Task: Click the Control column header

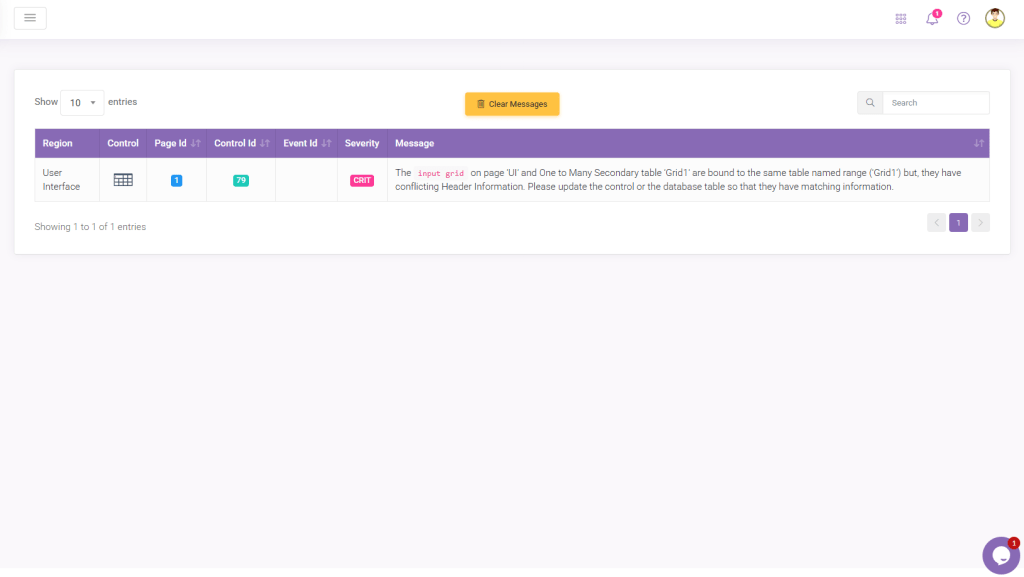Action: pyautogui.click(x=123, y=143)
